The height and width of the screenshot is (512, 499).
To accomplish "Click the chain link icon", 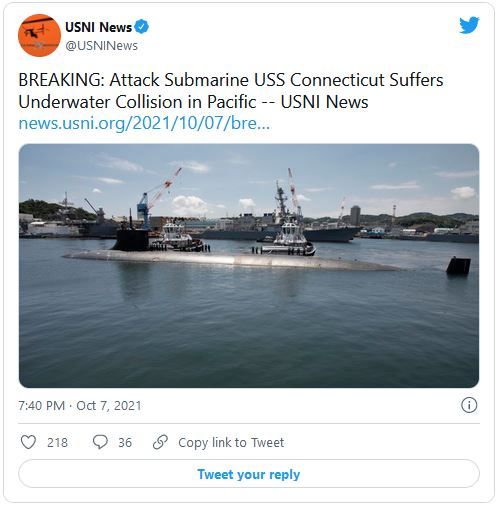I will coord(160,442).
